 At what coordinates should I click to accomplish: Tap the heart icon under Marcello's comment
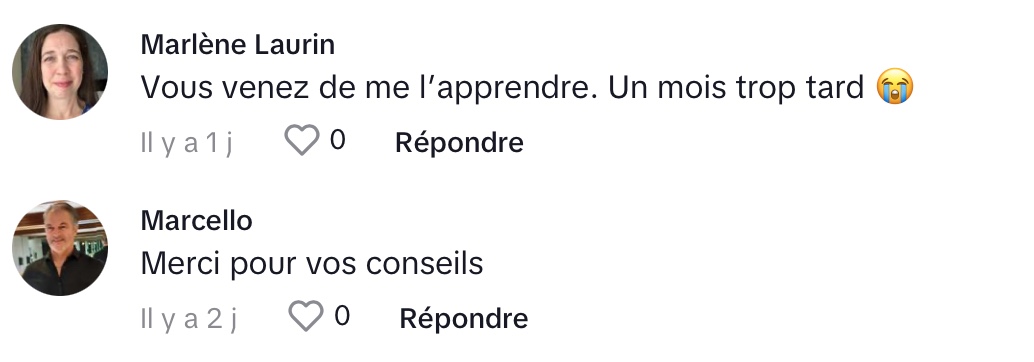click(x=306, y=316)
